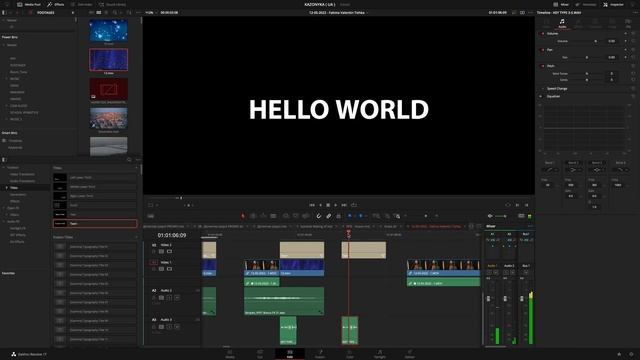
Task: Click the timeline view options icon at toolbar left
Action: (x=151, y=216)
